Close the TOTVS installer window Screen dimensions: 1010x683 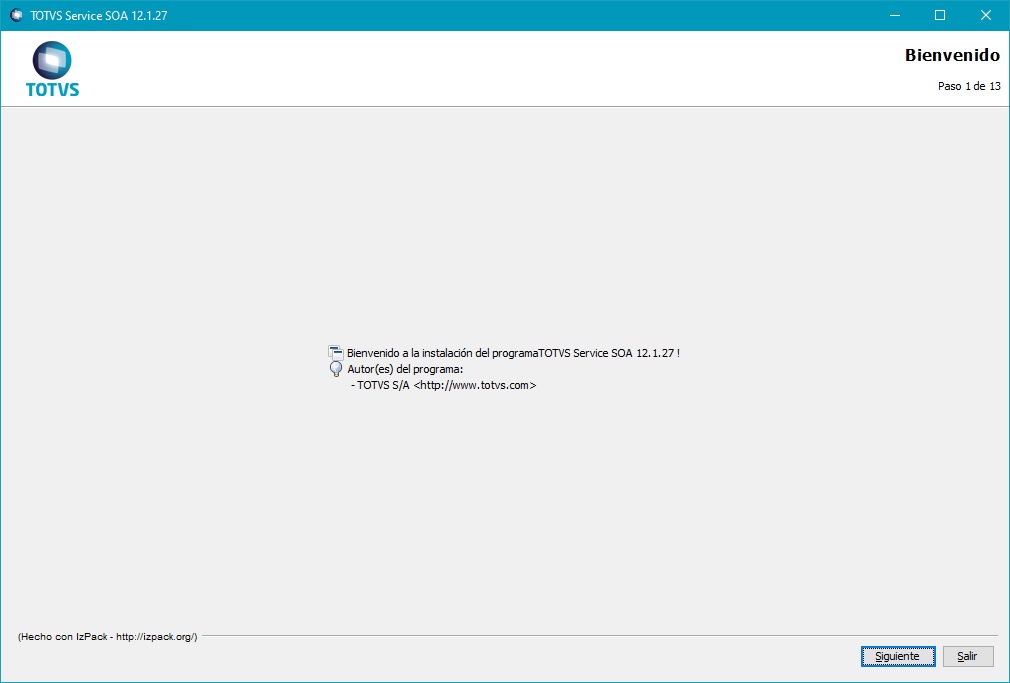[x=986, y=15]
